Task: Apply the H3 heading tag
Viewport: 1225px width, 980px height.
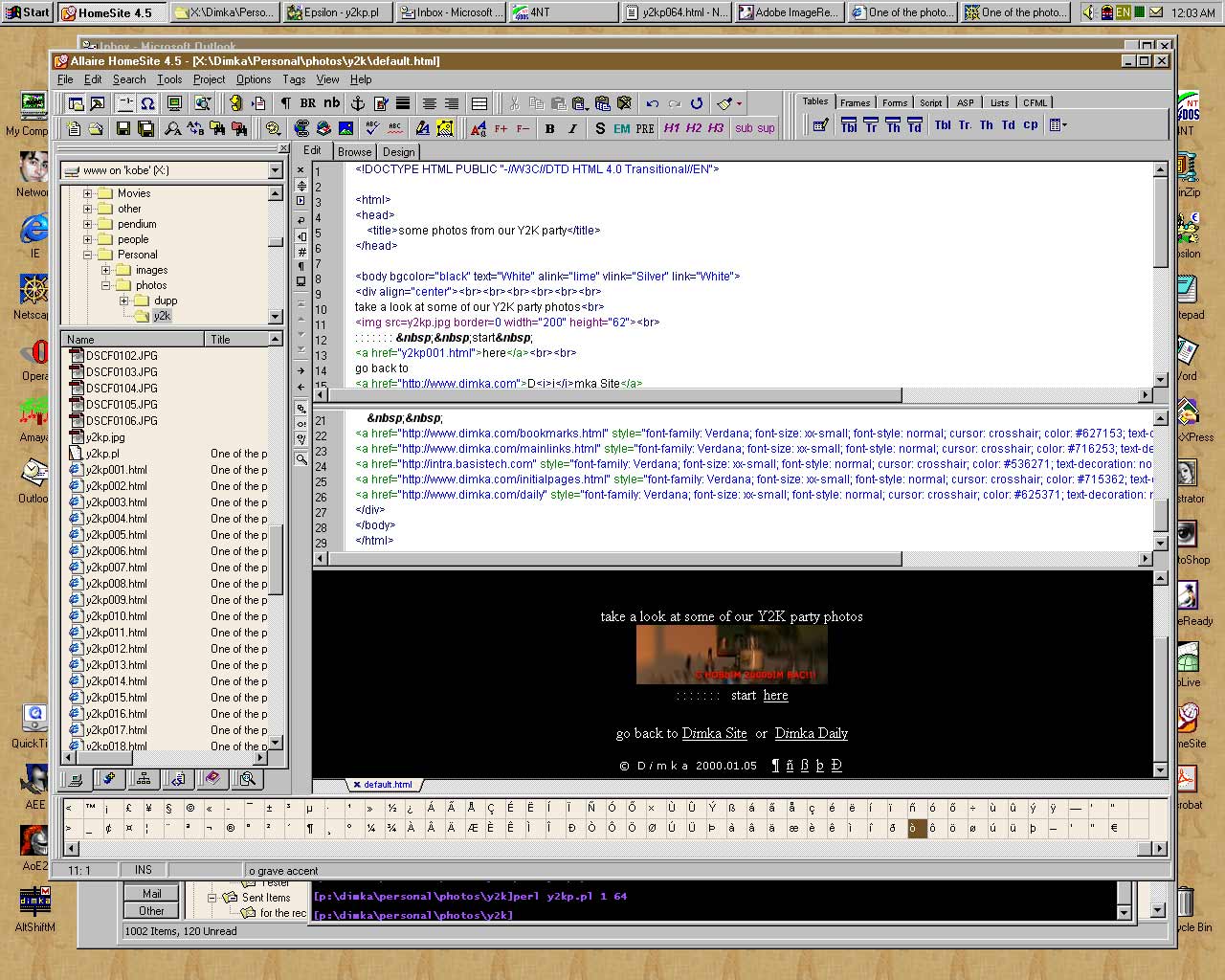Action: (716, 128)
